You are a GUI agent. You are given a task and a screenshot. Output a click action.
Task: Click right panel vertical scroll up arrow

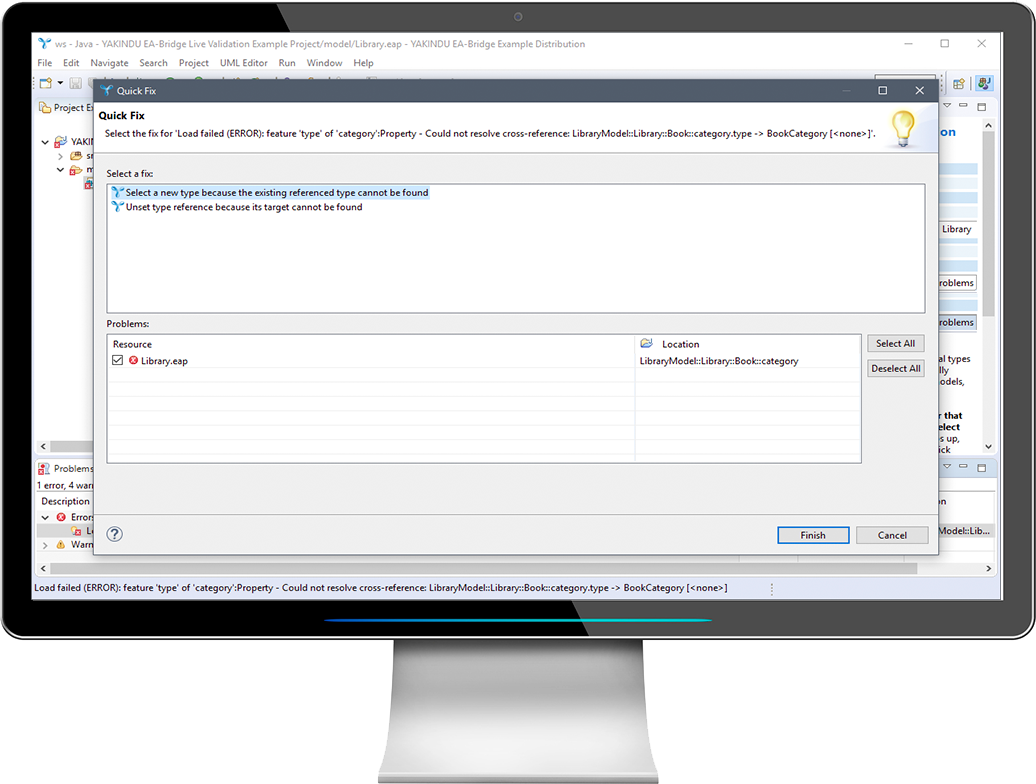[988, 125]
